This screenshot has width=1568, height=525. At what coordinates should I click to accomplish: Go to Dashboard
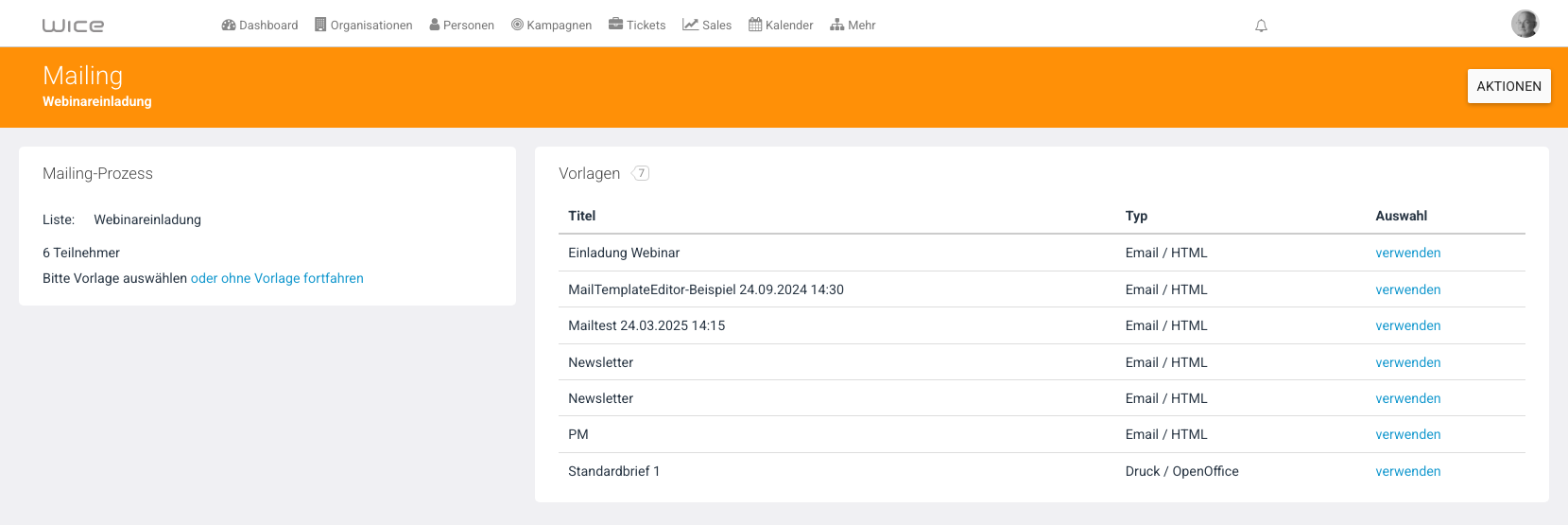pos(260,26)
